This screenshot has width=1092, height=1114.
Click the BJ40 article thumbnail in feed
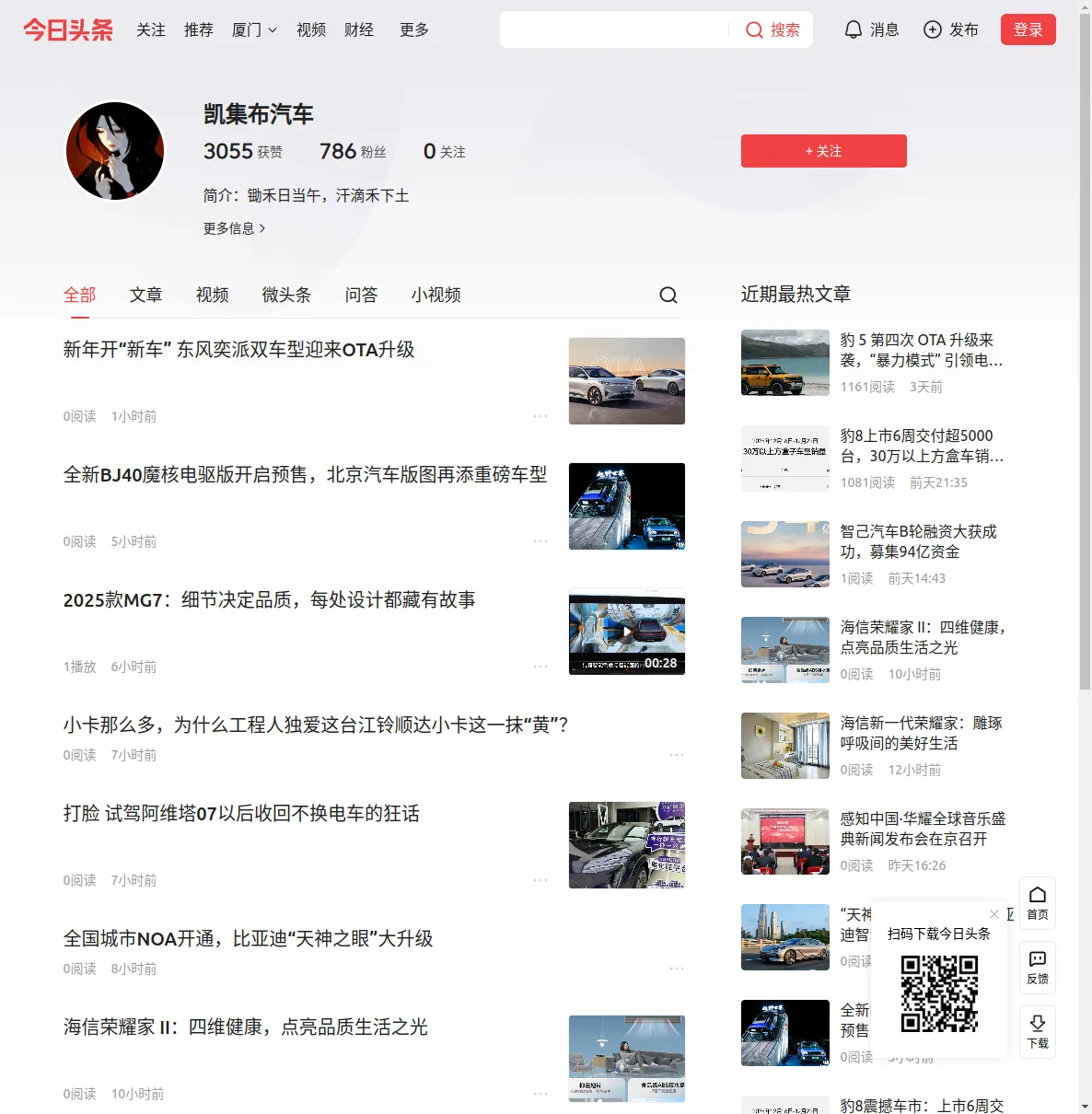[x=627, y=506]
